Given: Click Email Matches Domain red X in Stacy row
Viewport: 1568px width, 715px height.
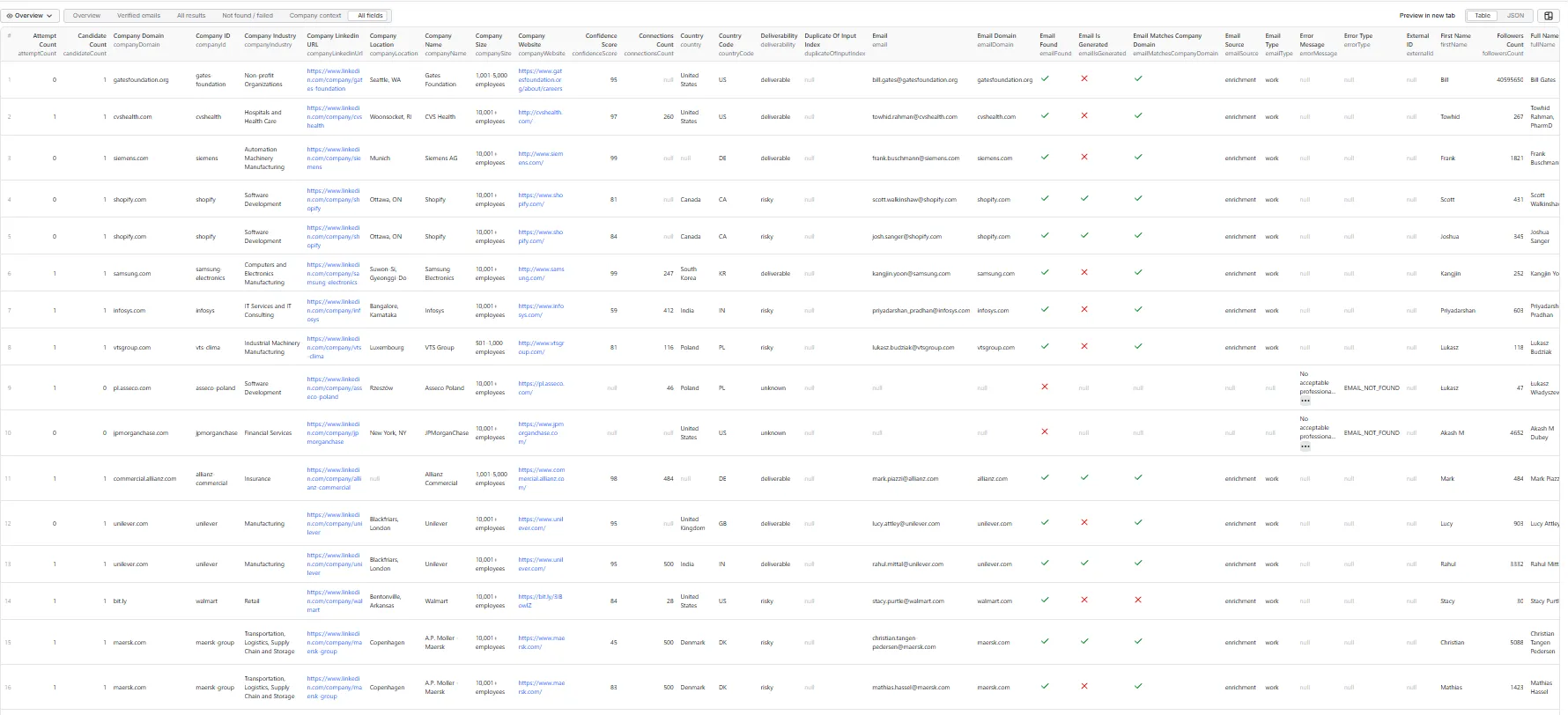Looking at the screenshot, I should 1138,600.
